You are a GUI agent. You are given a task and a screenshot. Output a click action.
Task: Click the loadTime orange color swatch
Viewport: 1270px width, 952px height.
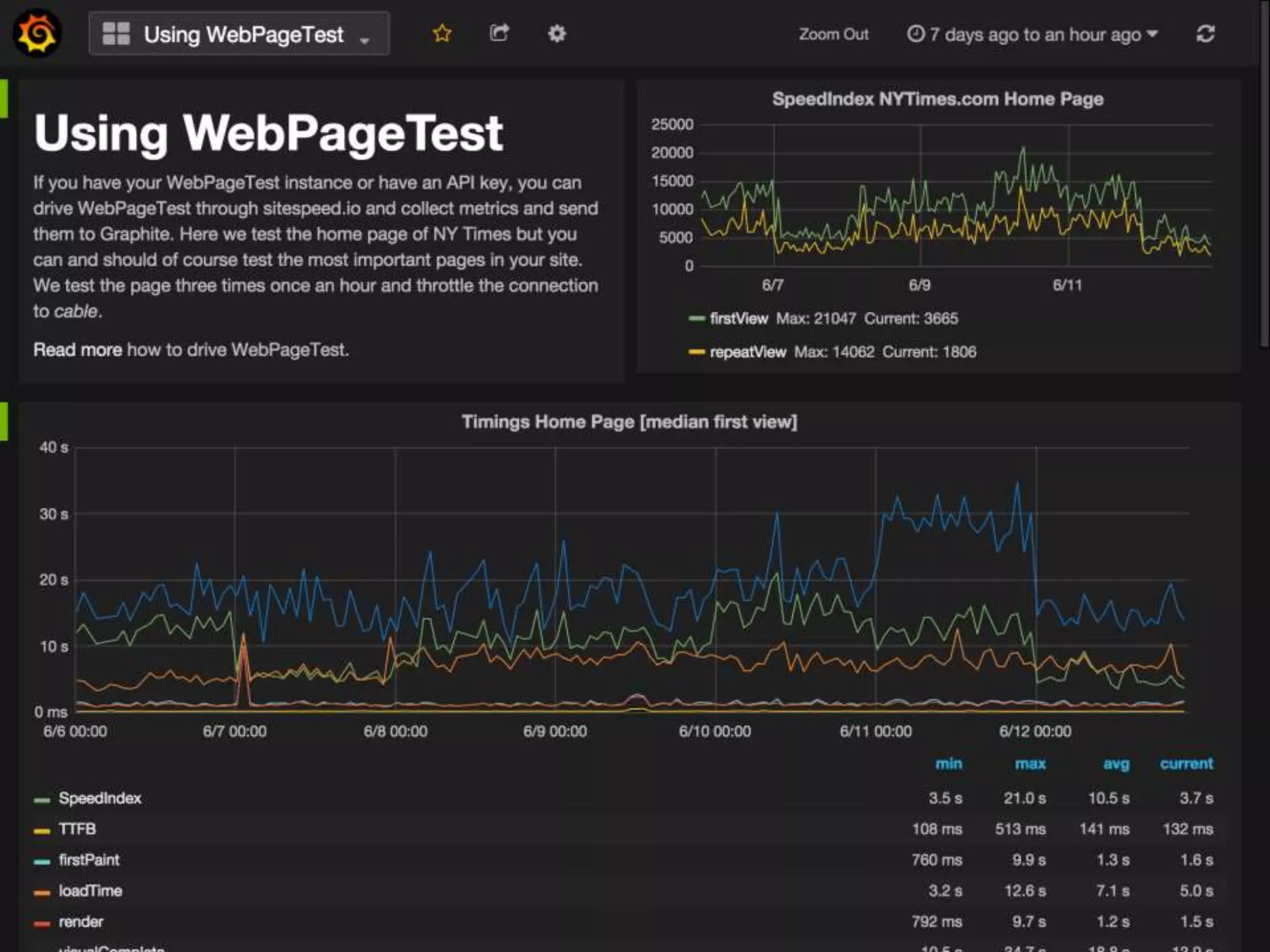tap(42, 892)
